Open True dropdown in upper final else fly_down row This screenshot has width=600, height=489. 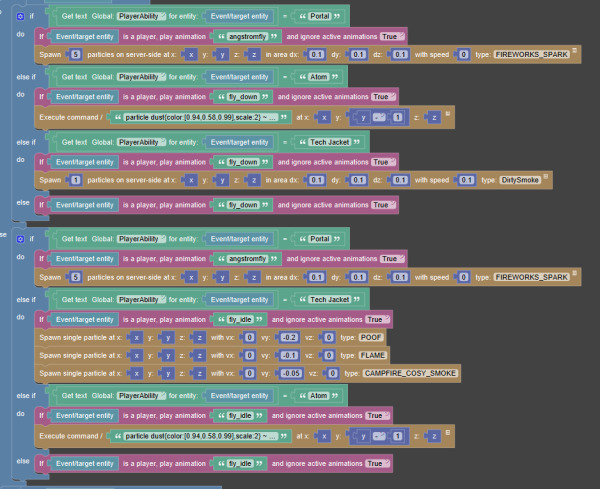383,205
